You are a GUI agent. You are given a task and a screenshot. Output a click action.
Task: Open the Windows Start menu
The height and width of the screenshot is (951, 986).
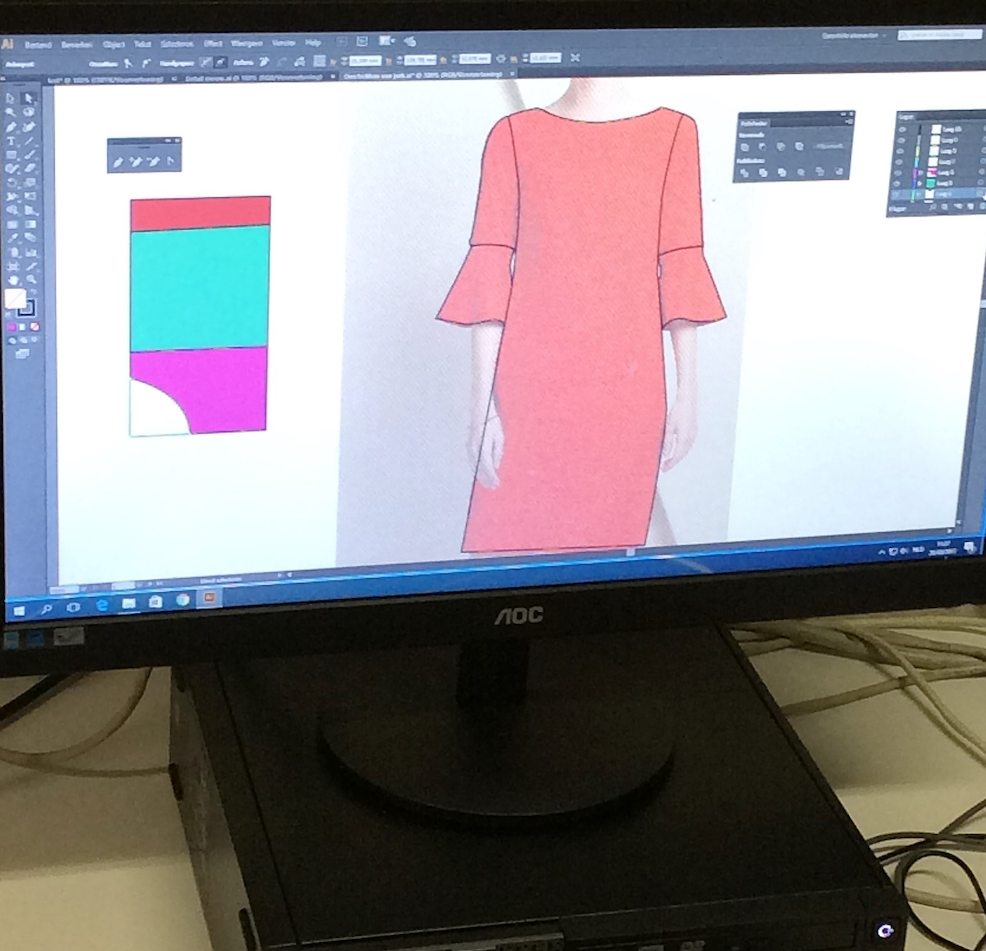click(x=18, y=610)
